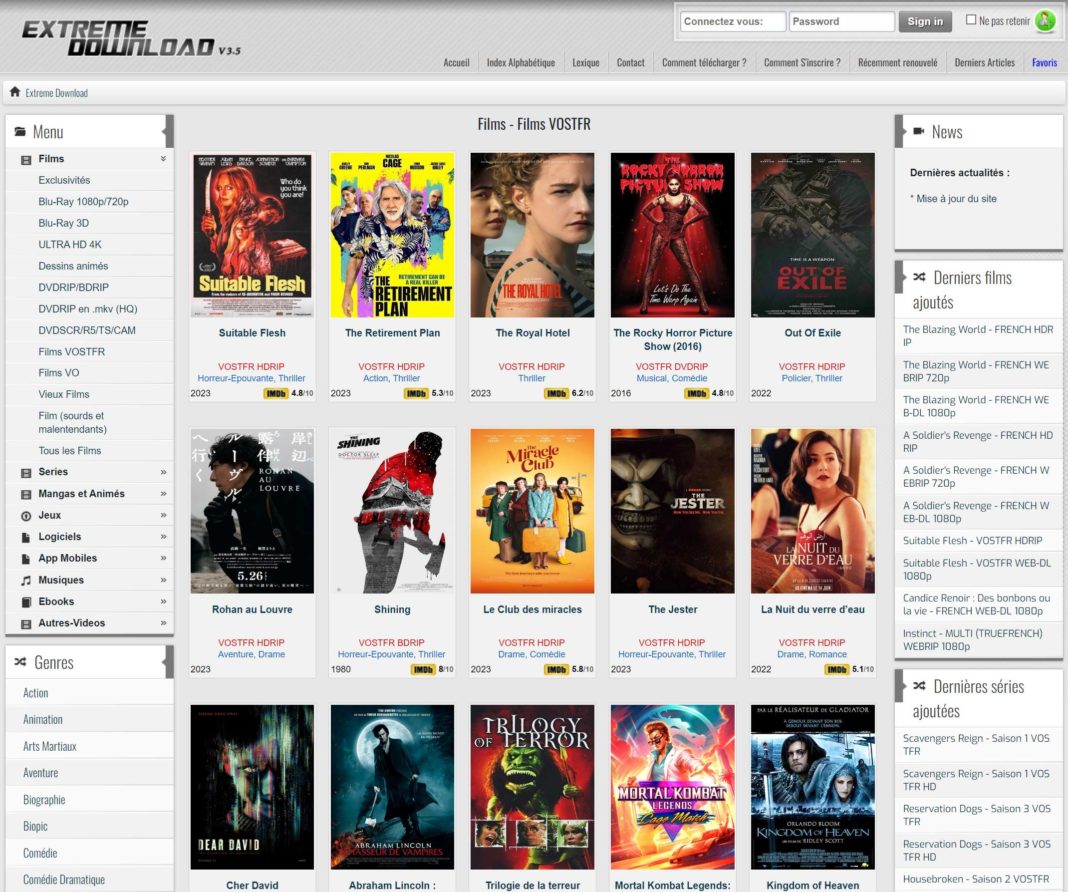Click IMDb badge under Shining
1068x892 pixels.
(x=423, y=669)
